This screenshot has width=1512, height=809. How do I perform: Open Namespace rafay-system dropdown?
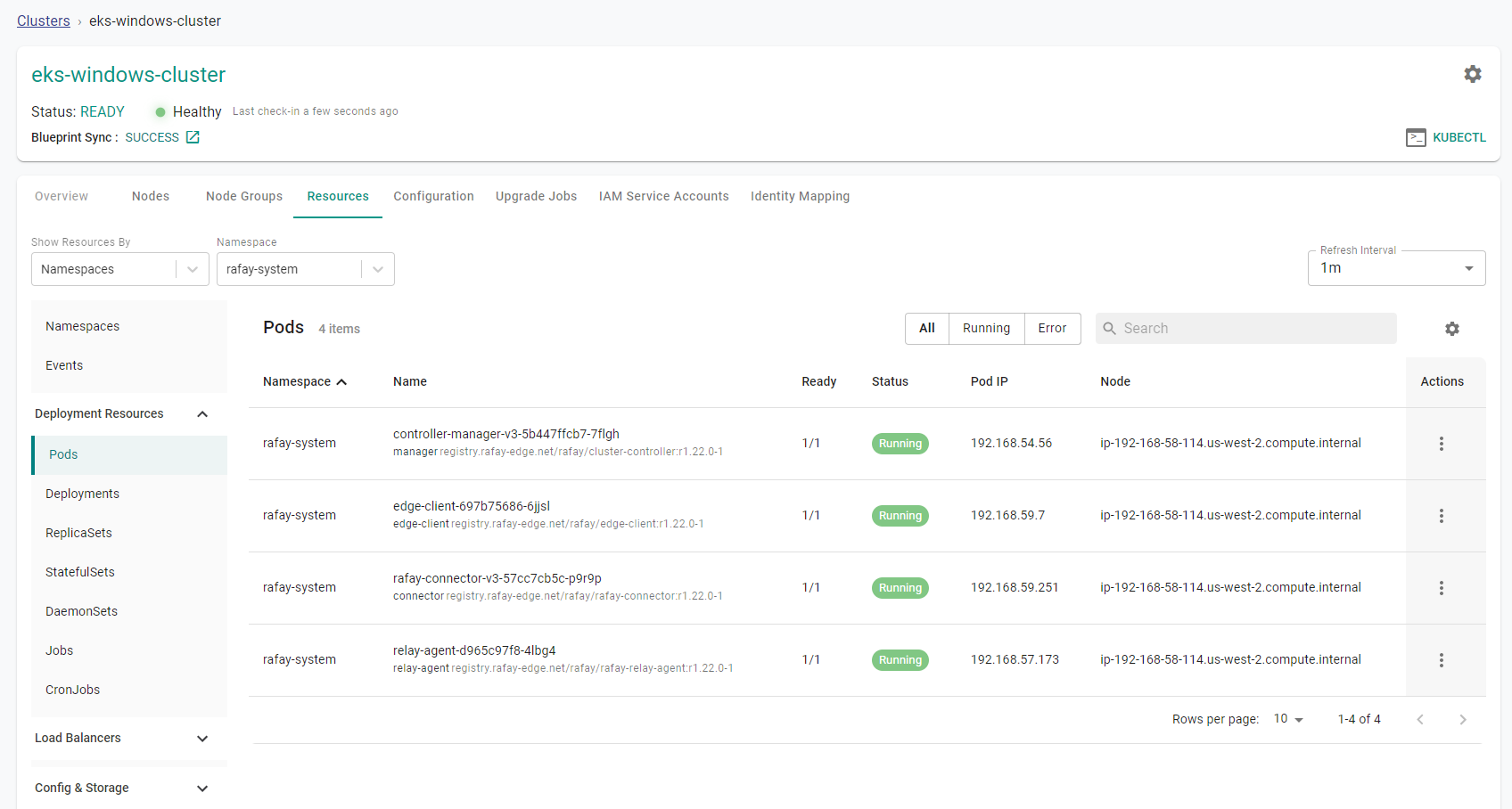coord(306,269)
